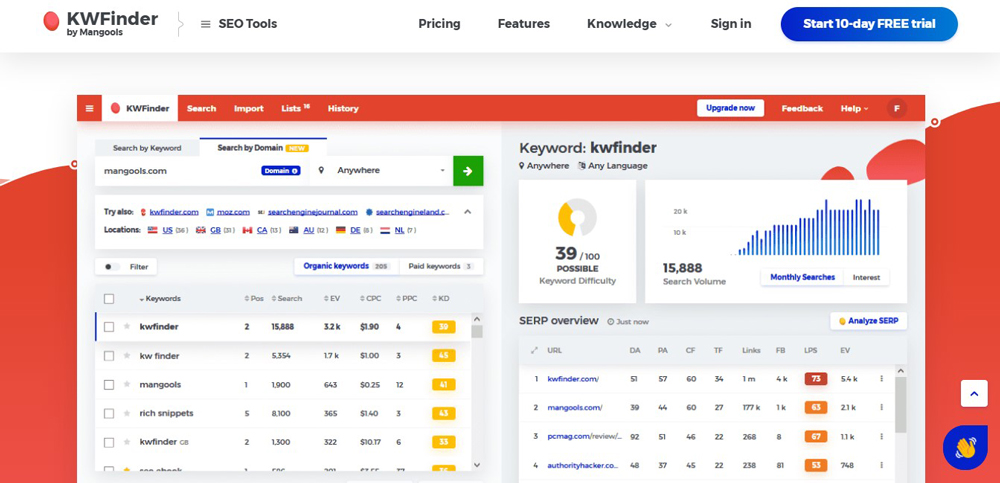Viewport: 1000px width, 483px height.
Task: Click the user avatar F icon
Action: point(897,108)
